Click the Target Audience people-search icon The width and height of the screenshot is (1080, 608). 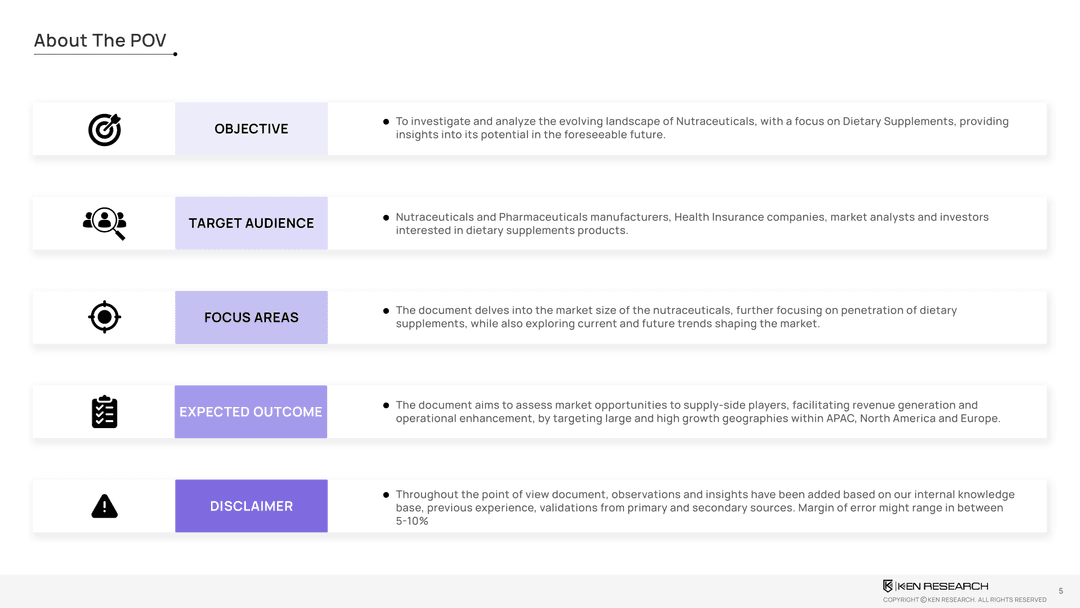pyautogui.click(x=104, y=223)
